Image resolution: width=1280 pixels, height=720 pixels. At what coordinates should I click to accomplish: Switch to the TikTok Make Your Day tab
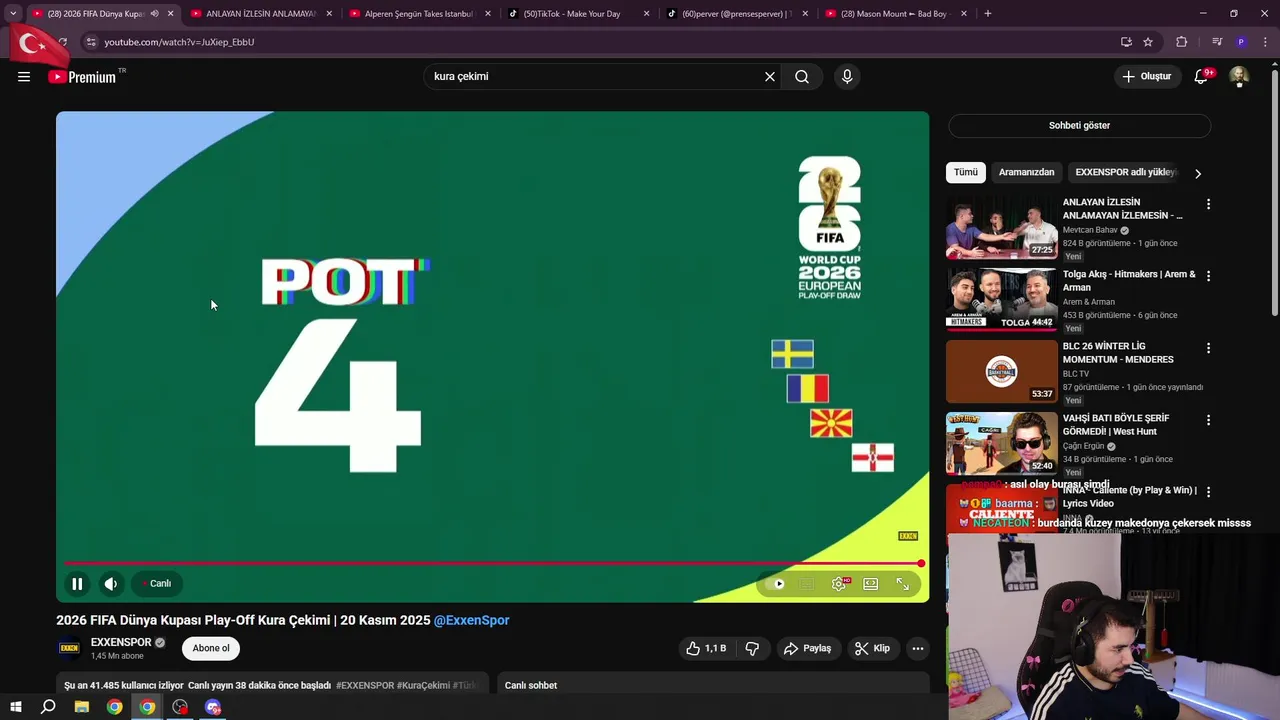[578, 14]
